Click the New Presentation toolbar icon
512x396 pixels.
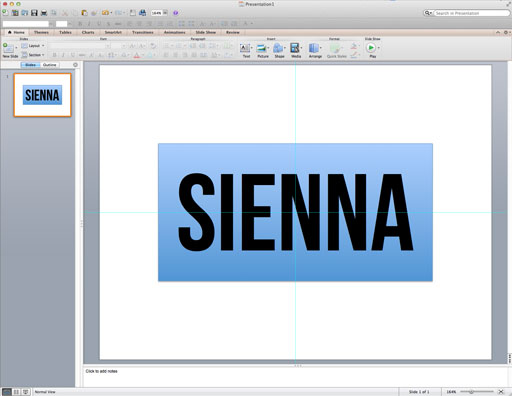(5, 13)
